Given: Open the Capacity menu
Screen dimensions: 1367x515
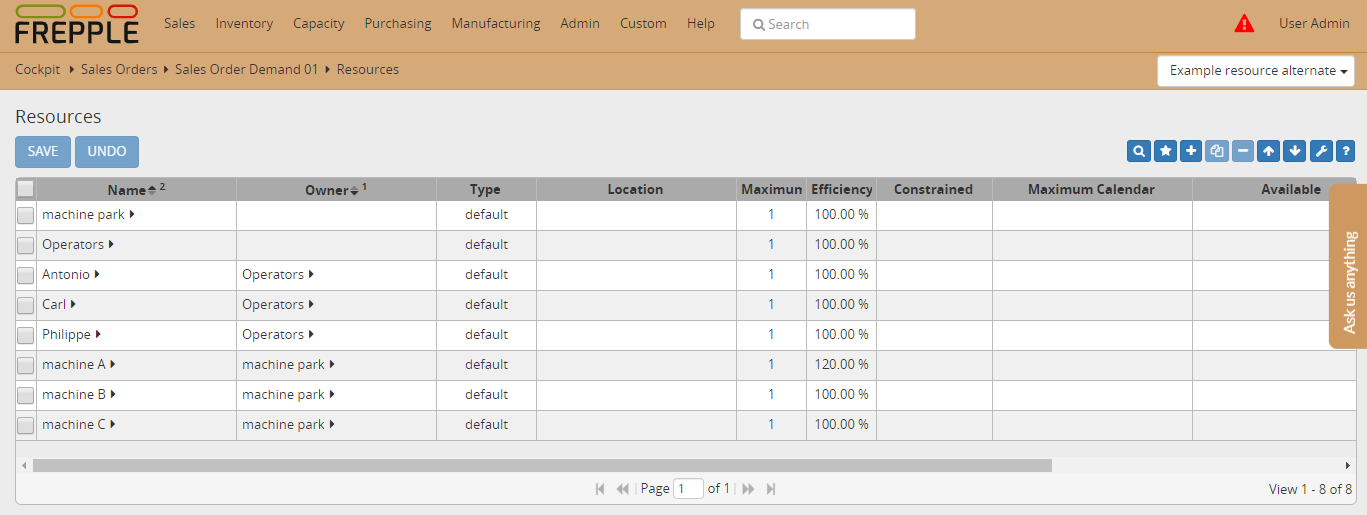Looking at the screenshot, I should [318, 24].
